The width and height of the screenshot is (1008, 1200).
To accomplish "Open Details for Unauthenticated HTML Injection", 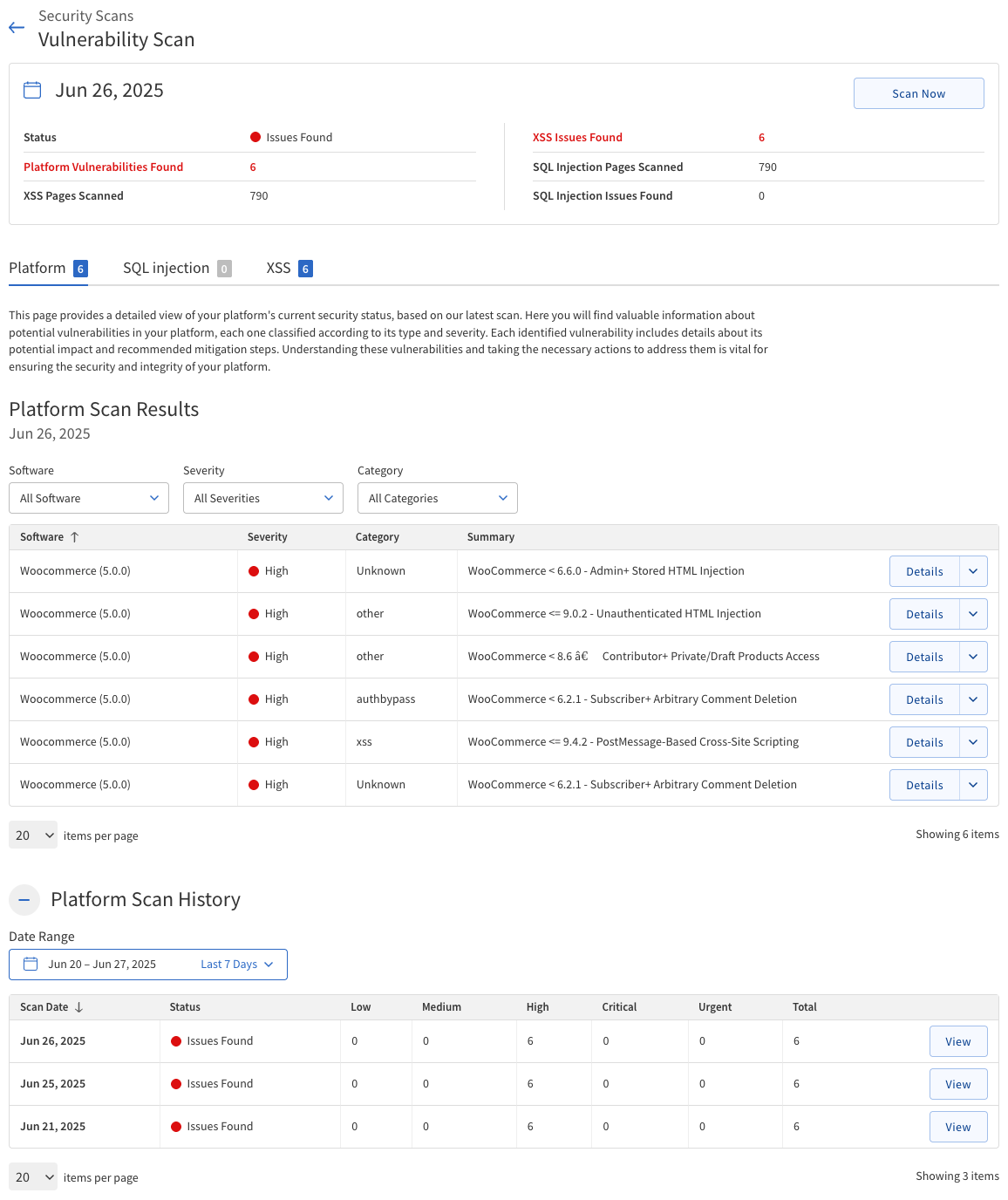I will tap(924, 614).
